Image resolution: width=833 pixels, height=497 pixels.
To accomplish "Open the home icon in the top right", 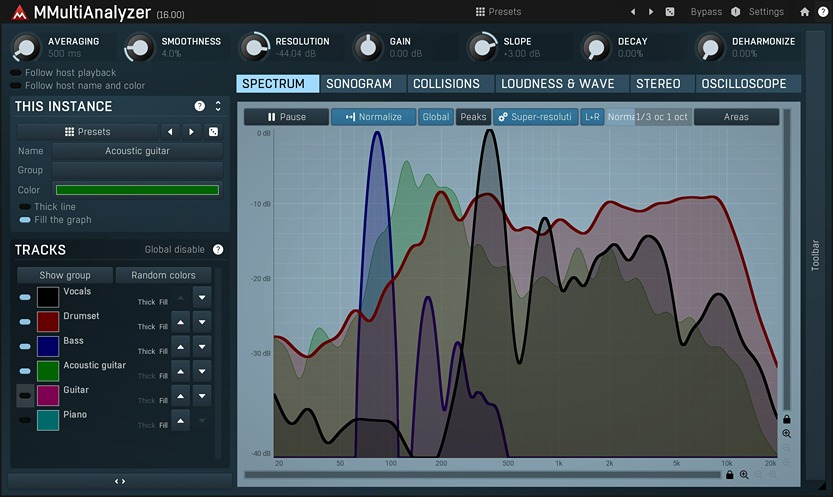I will click(805, 12).
